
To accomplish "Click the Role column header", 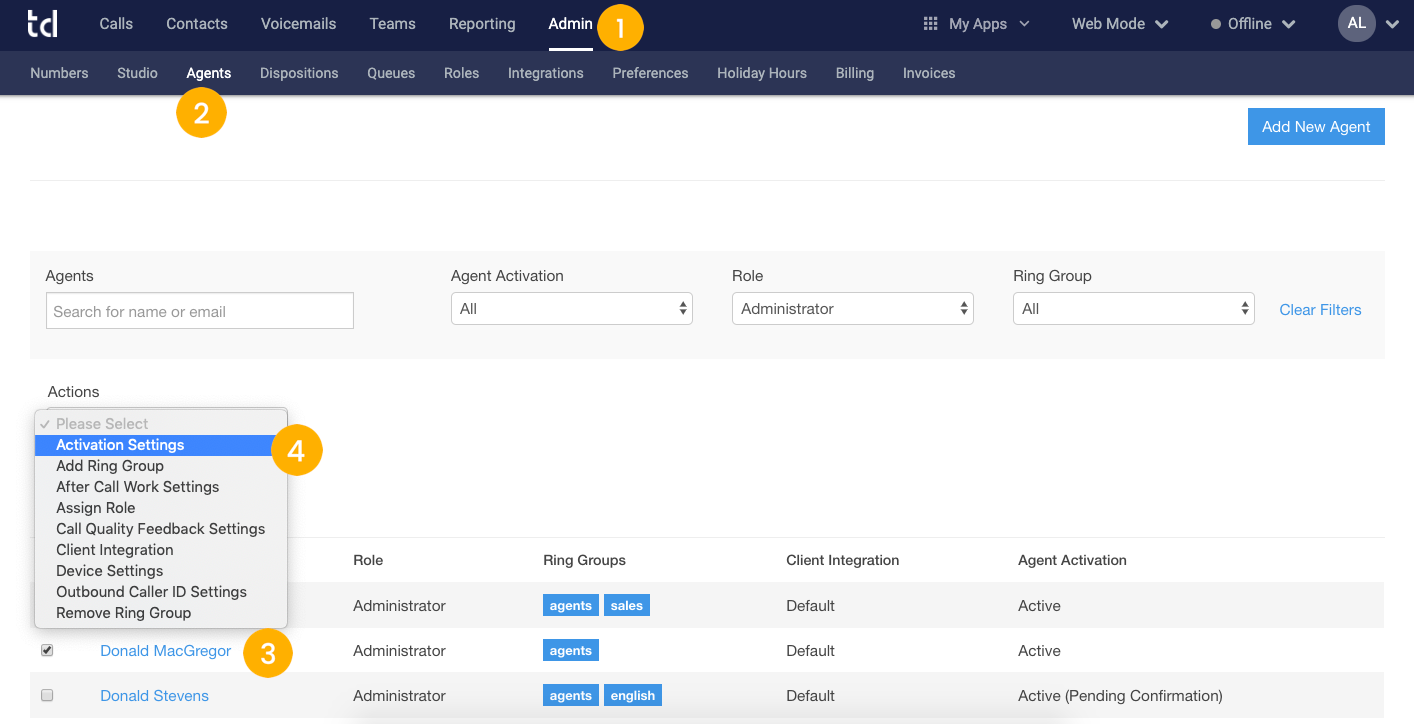I will [368, 560].
